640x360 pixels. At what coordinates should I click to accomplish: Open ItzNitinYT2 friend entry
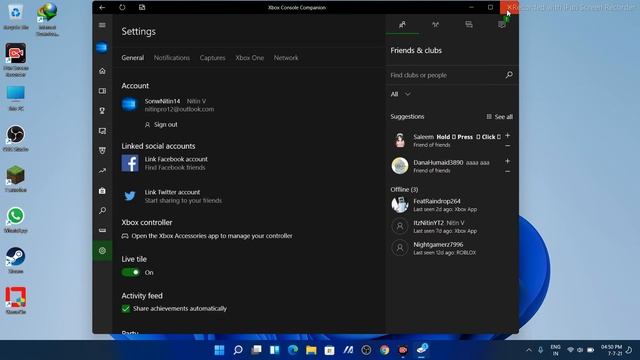pos(452,227)
